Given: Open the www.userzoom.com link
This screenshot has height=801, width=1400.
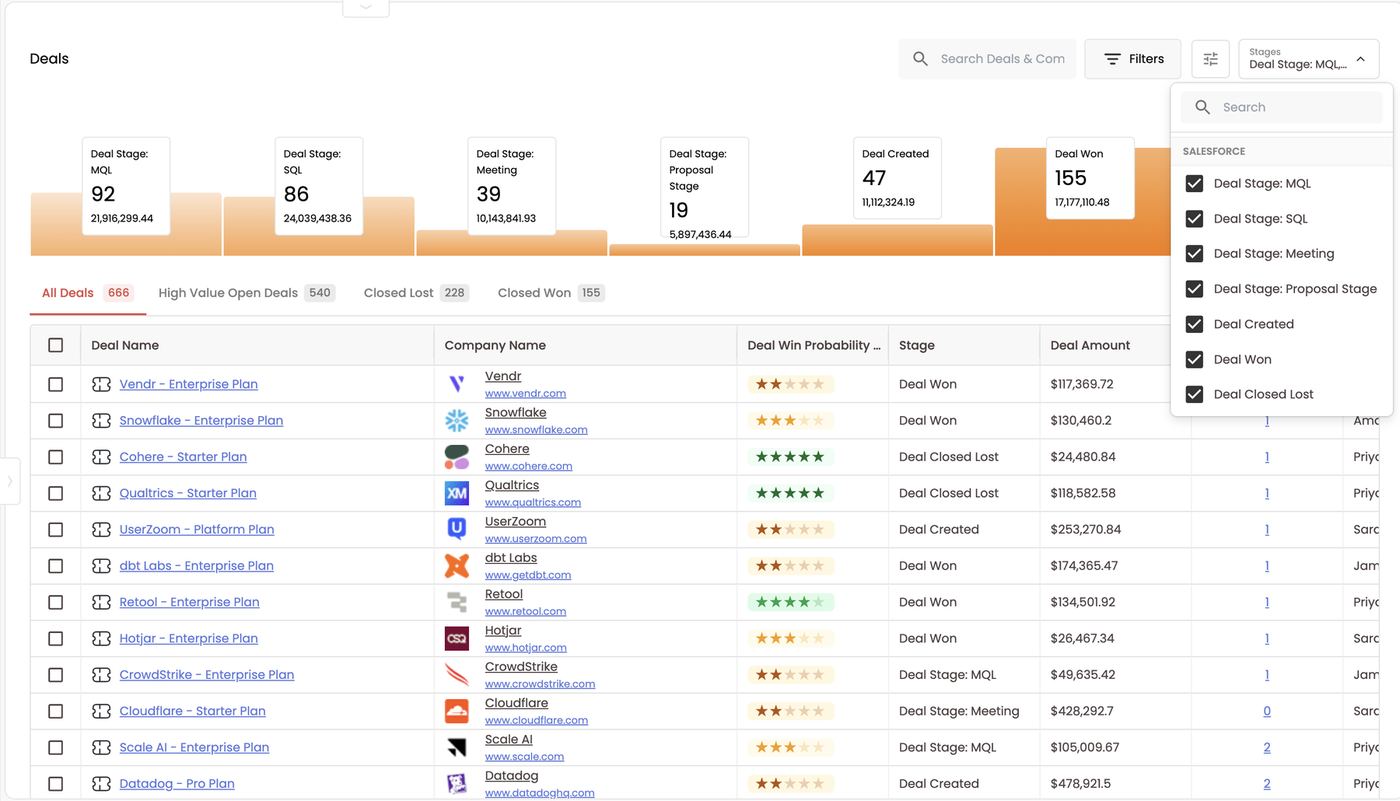Looking at the screenshot, I should [536, 539].
